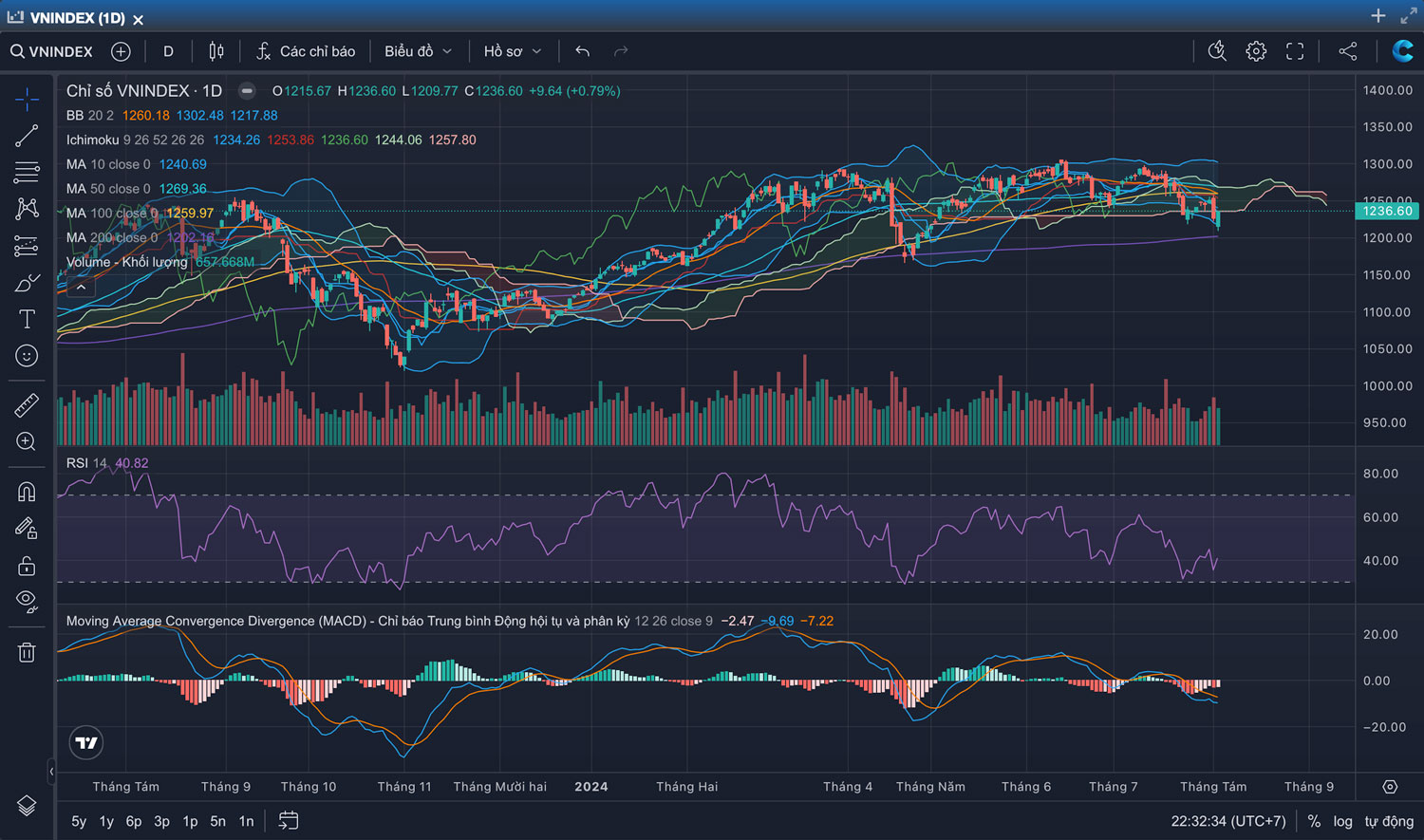Open chart settings gear icon
Image resolution: width=1424 pixels, height=840 pixels.
coord(1256,51)
